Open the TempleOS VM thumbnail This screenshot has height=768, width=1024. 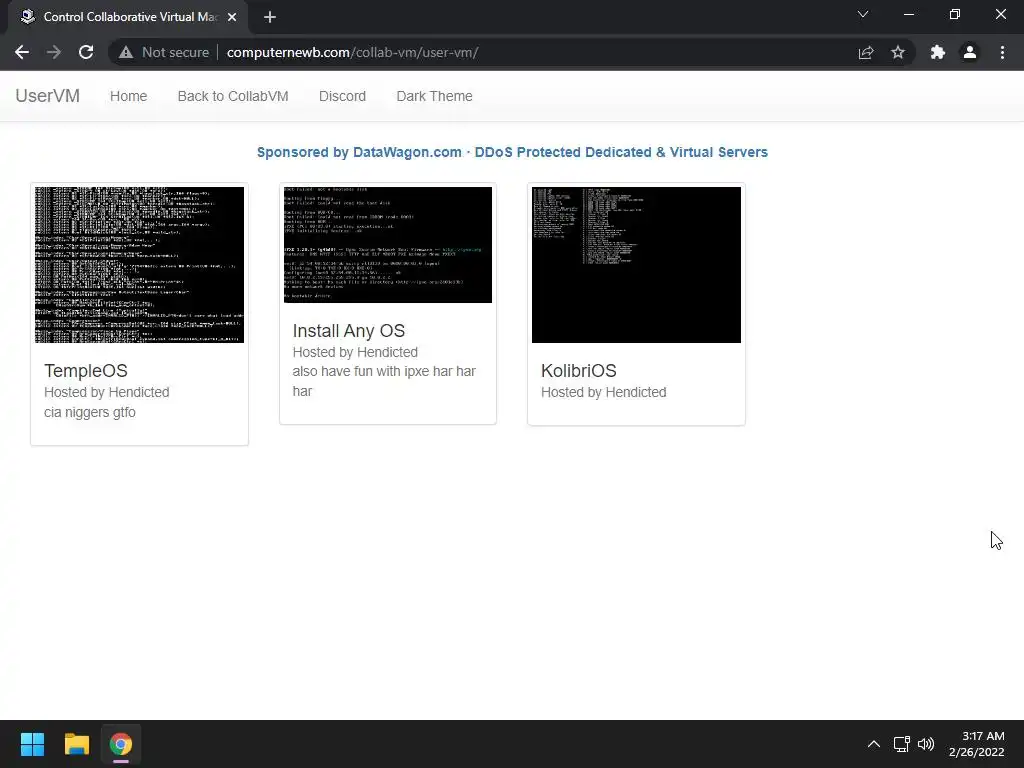point(139,264)
